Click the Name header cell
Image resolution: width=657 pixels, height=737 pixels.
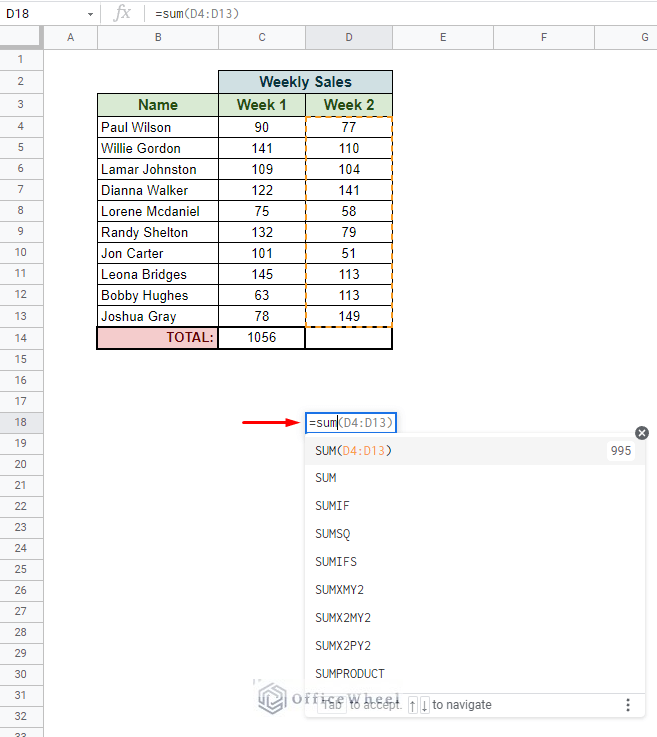pyautogui.click(x=158, y=105)
